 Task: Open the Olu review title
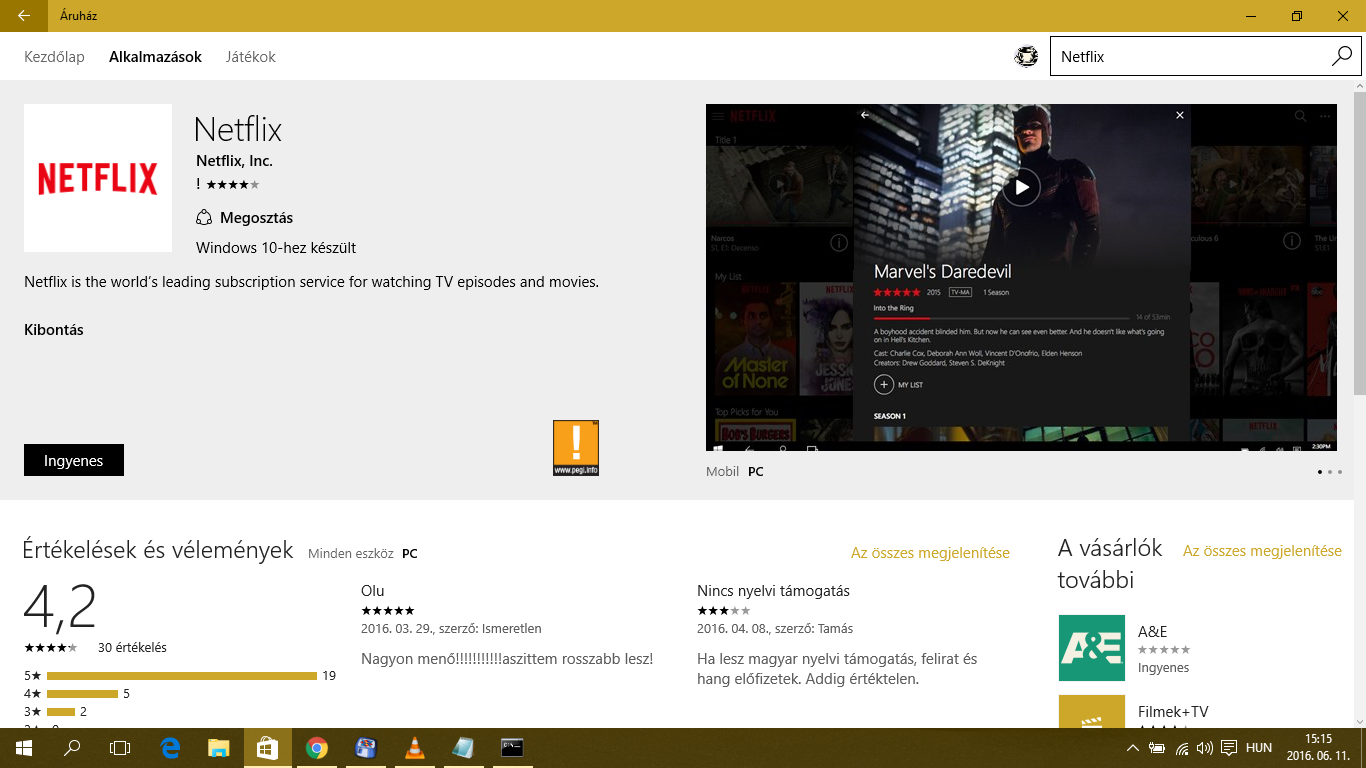pyautogui.click(x=373, y=591)
